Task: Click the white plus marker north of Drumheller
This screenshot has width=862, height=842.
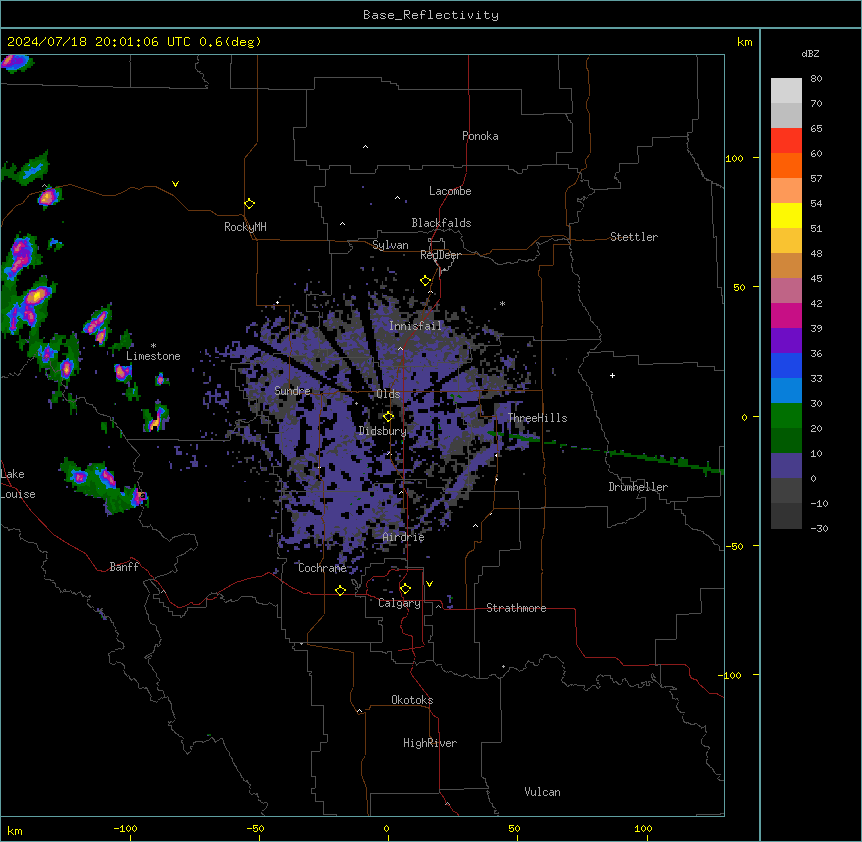Action: pyautogui.click(x=612, y=375)
